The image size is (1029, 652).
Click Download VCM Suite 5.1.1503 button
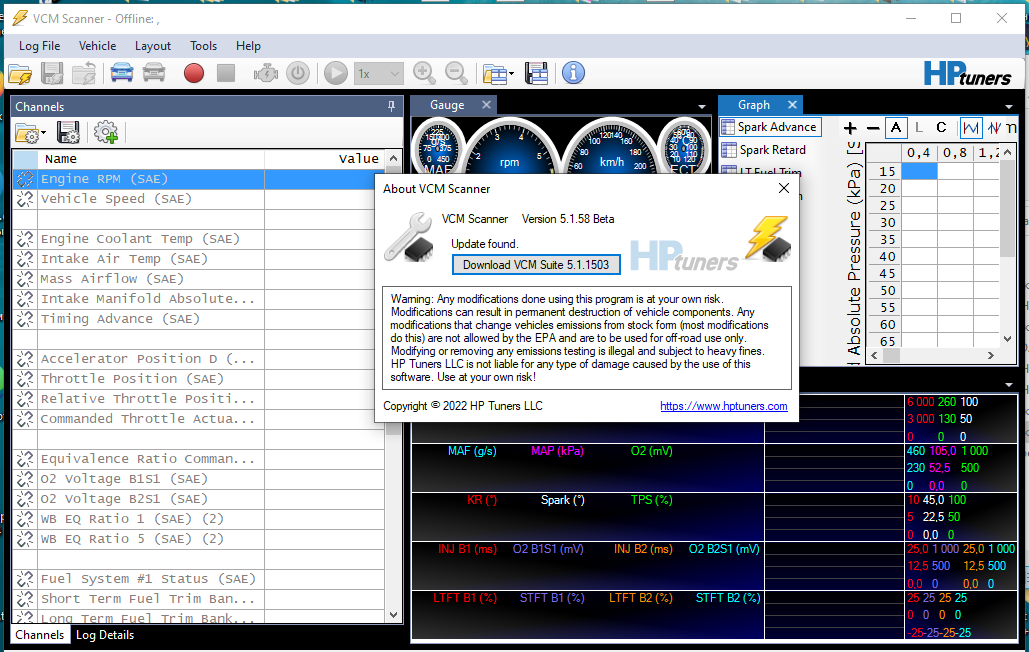coord(536,265)
